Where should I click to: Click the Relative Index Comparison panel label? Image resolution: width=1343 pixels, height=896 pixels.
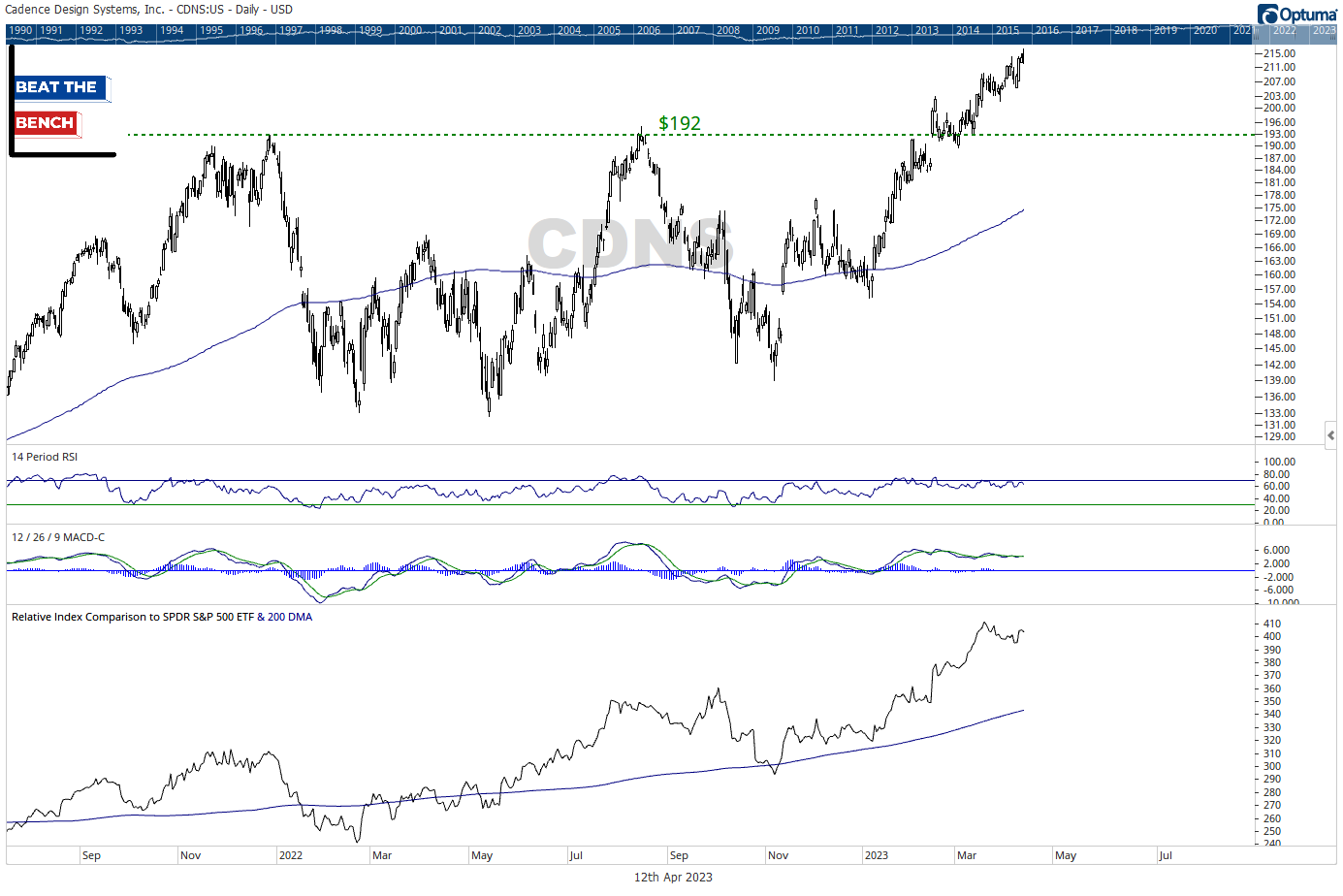point(162,617)
